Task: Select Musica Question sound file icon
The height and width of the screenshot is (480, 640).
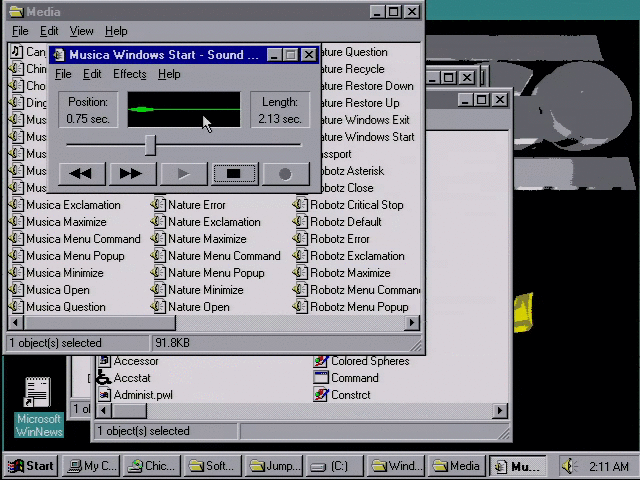Action: click(16, 307)
